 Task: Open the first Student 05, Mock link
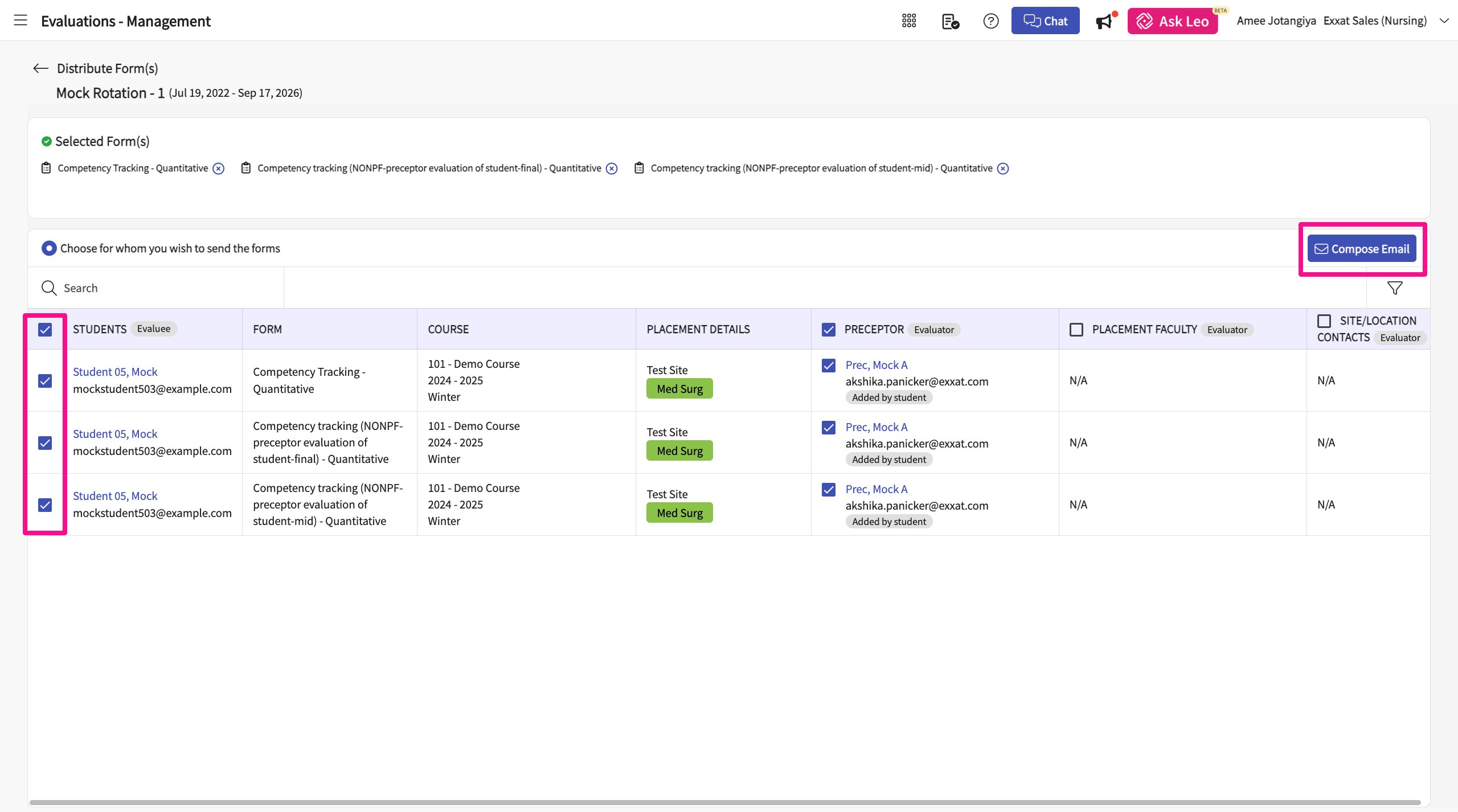click(115, 372)
